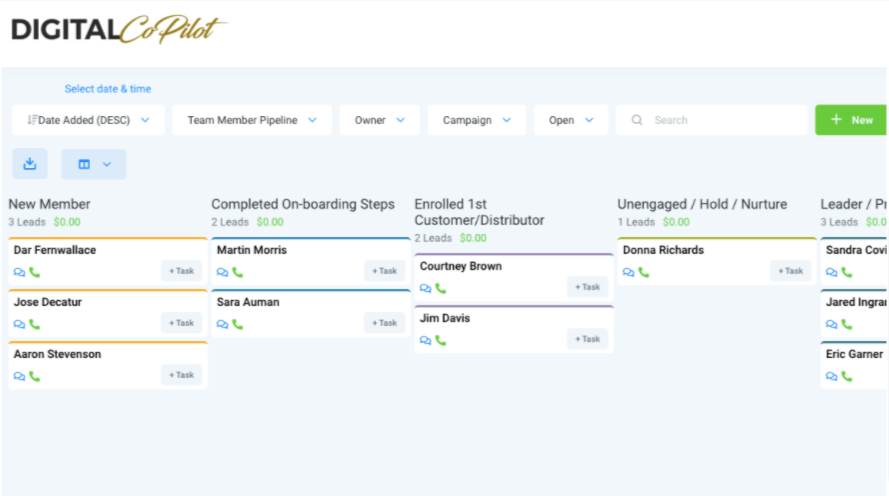Viewport: 889px width, 496px height.
Task: Open the Open status dropdown
Action: [x=571, y=120]
